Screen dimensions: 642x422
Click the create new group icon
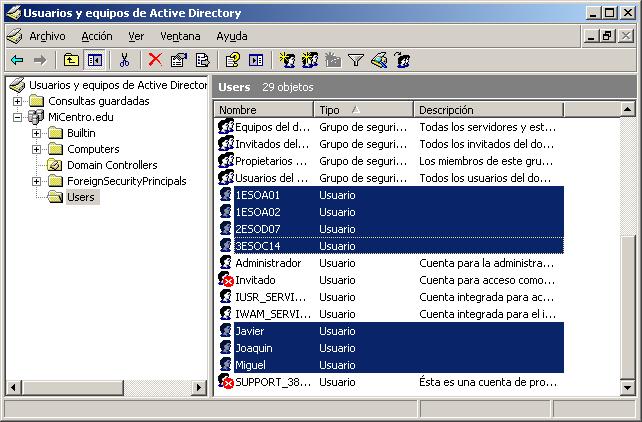point(310,61)
